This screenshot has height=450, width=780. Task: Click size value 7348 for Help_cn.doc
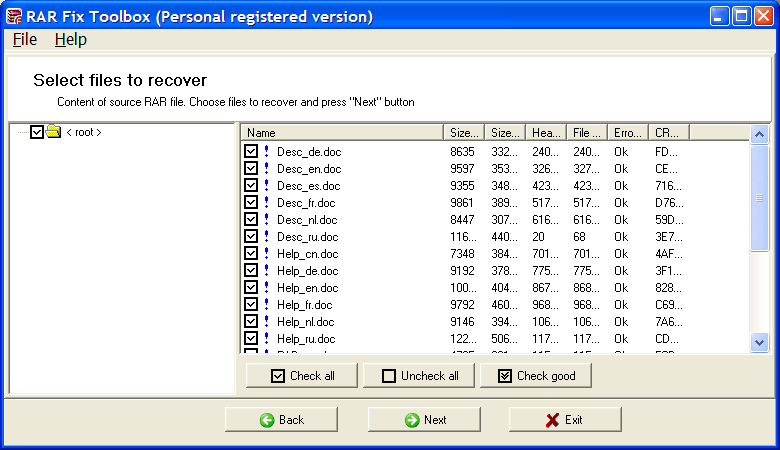[x=462, y=254]
